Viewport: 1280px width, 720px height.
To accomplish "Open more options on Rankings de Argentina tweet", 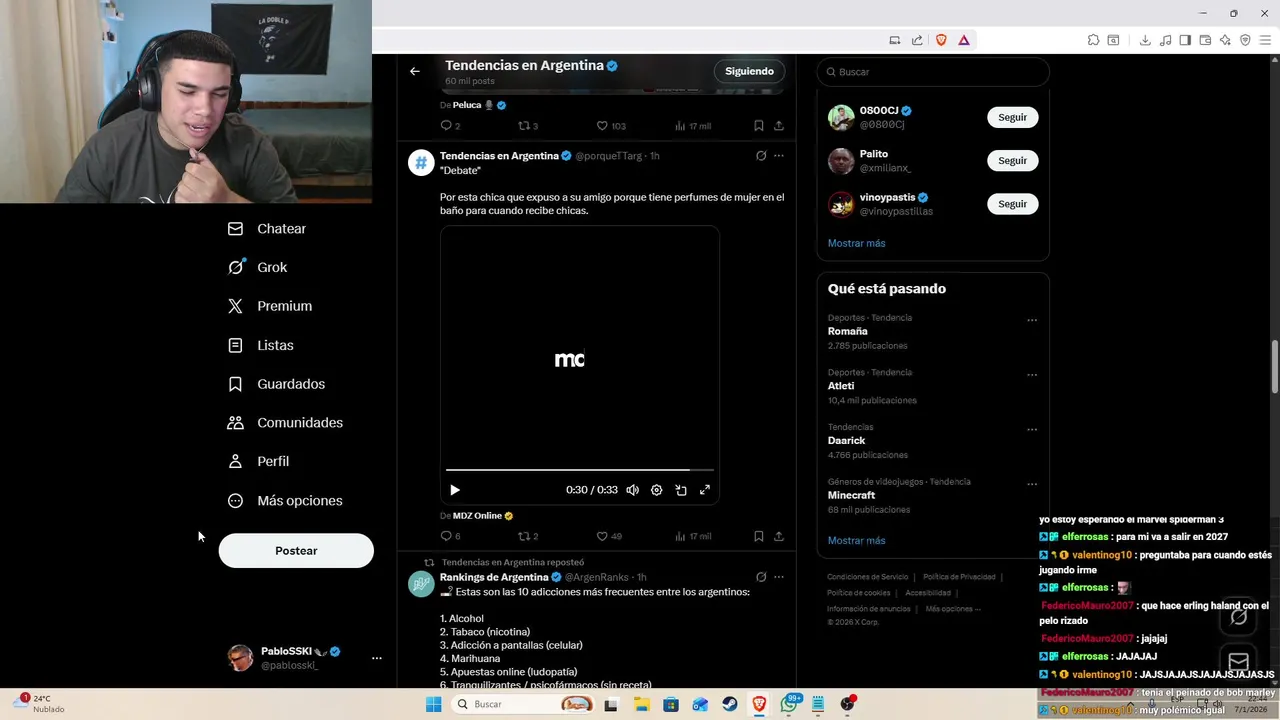I will [x=779, y=577].
